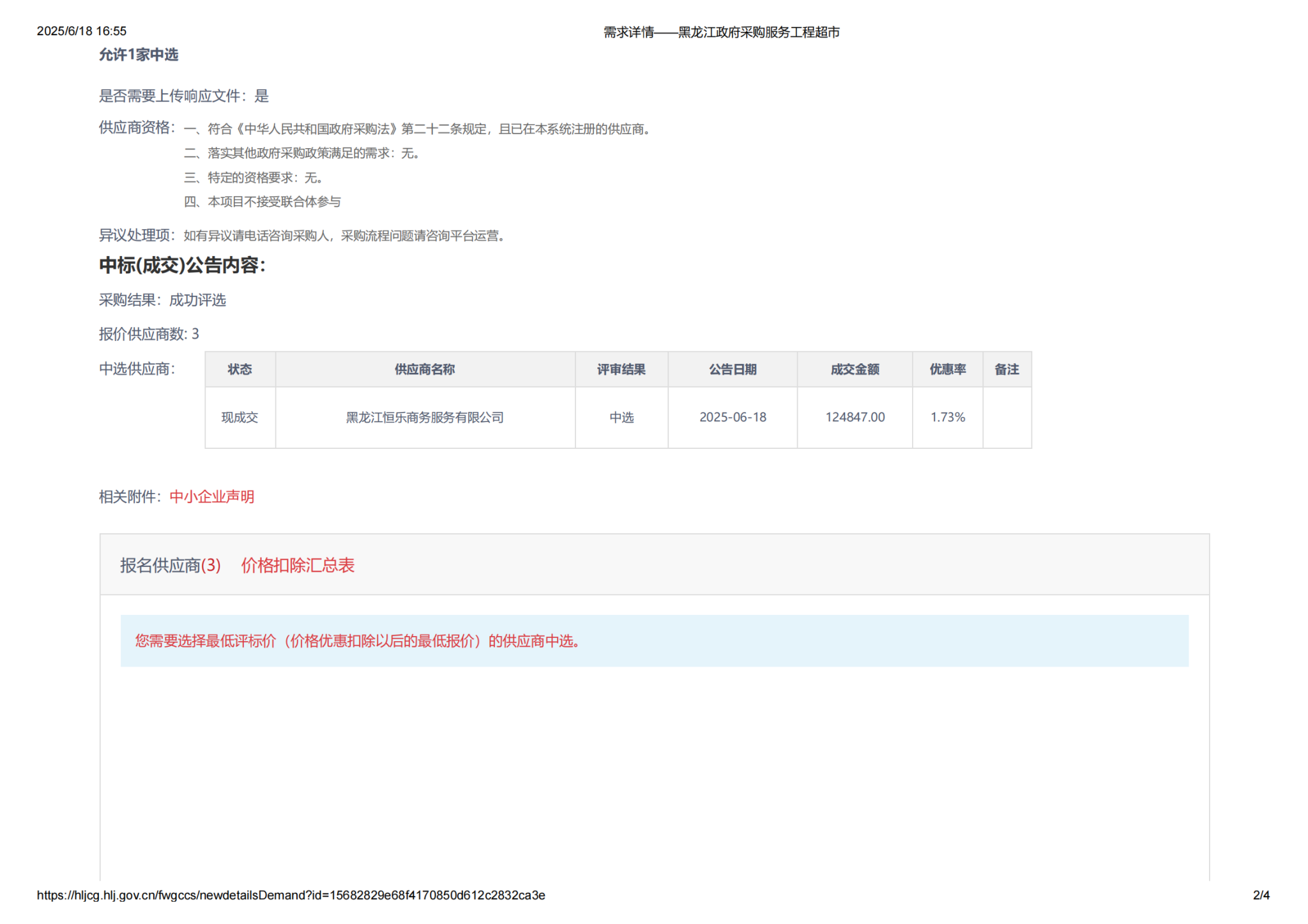Screen dimensions: 1308x924
Task: Click the 状态 column header
Action: click(x=240, y=369)
